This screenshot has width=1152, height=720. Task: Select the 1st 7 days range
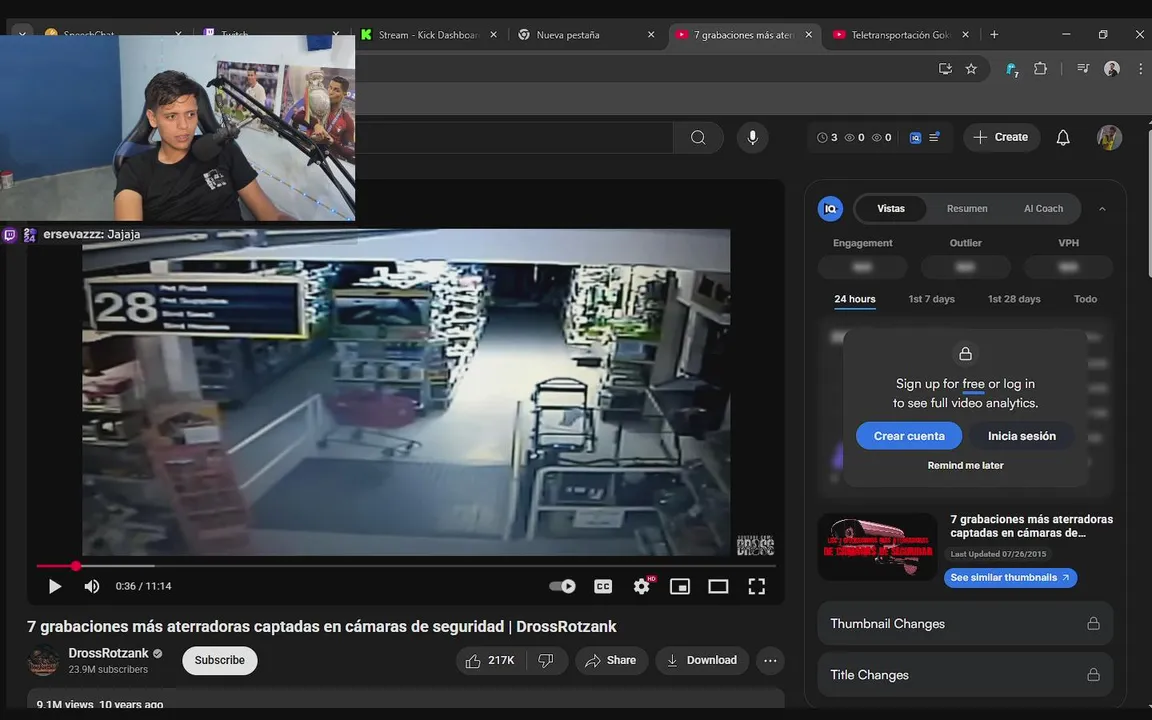(x=932, y=299)
